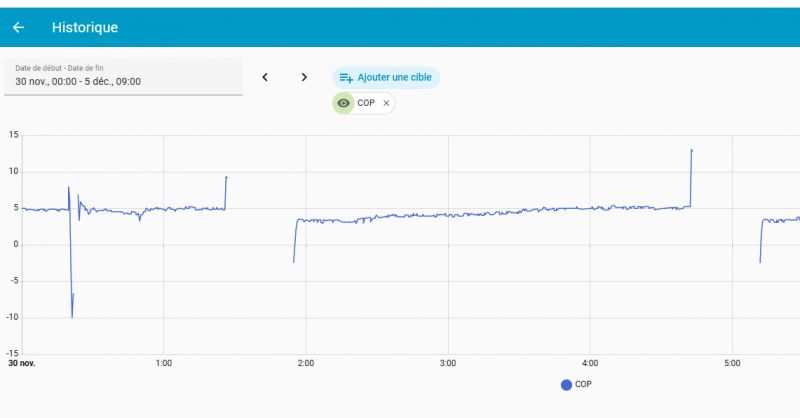Click the Historique page title
The height and width of the screenshot is (418, 800).
pyautogui.click(x=84, y=28)
